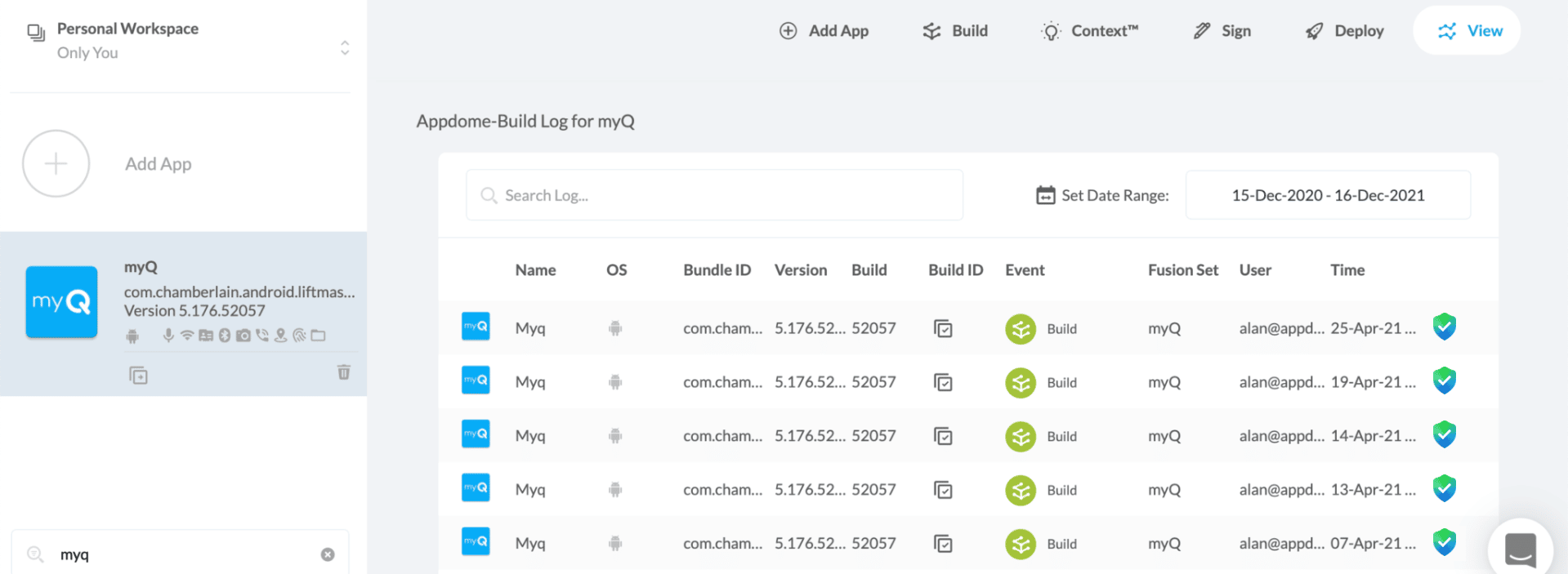Expand the Personal Workspace selector
1568x574 pixels.
point(345,48)
